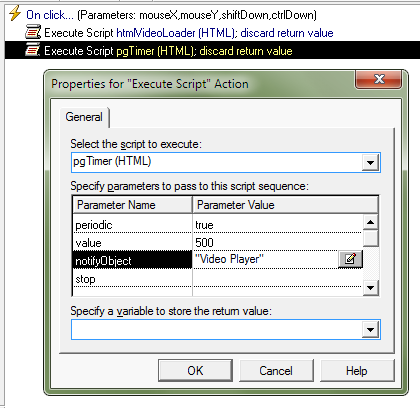
Task: Open the edit button for notifyObject value
Action: coord(350,259)
